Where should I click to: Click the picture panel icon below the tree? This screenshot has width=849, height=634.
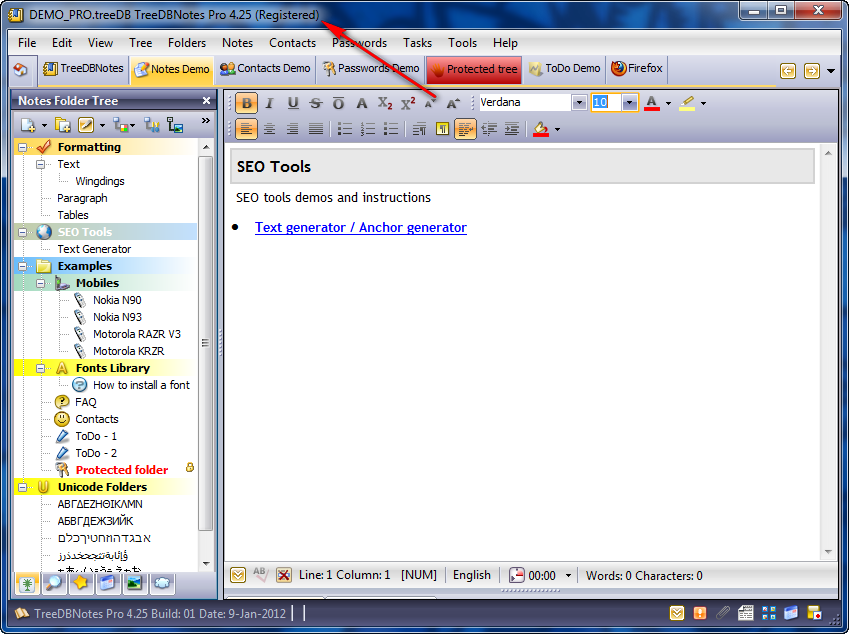point(135,584)
